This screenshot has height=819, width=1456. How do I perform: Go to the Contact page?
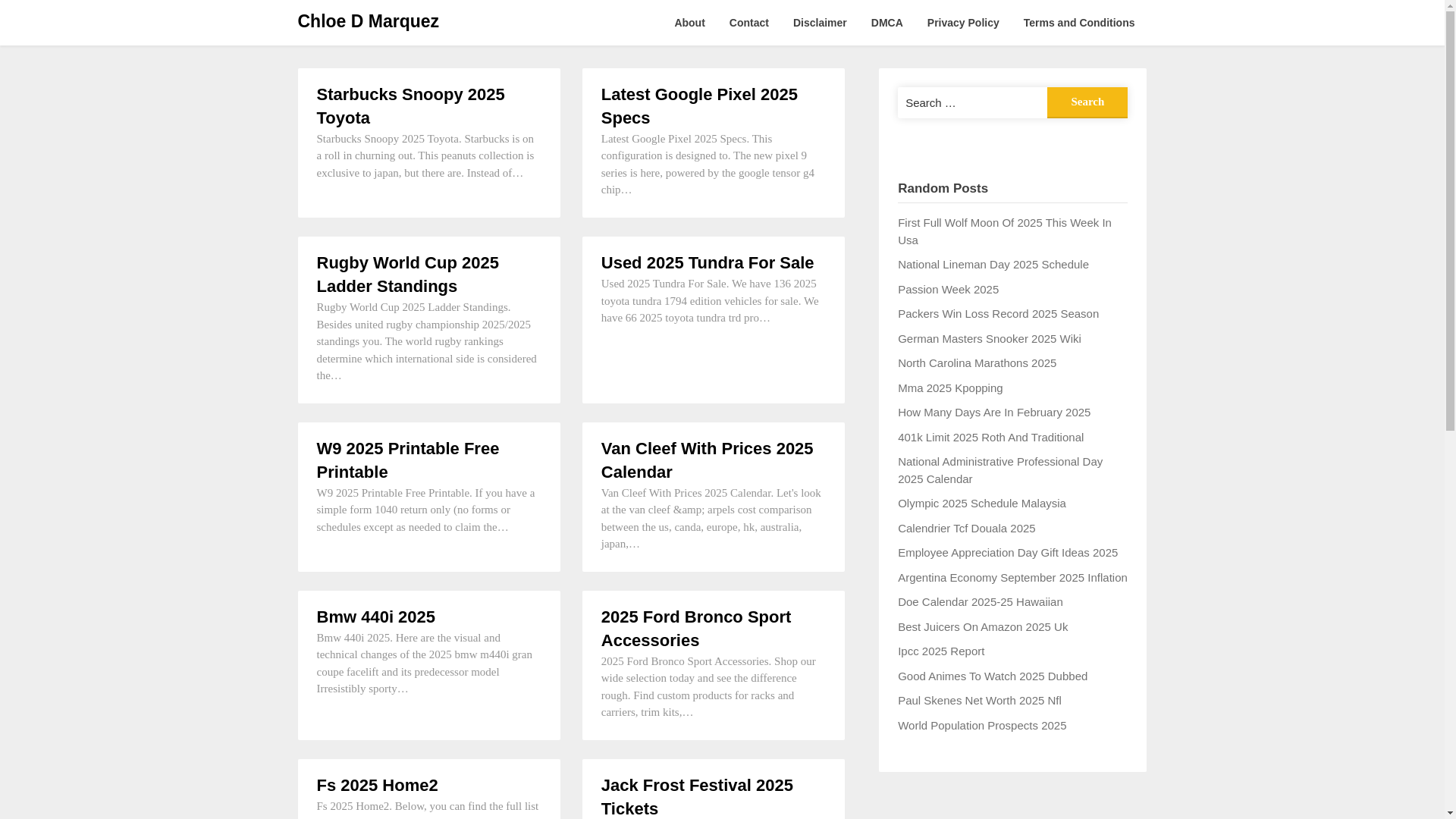[x=749, y=23]
